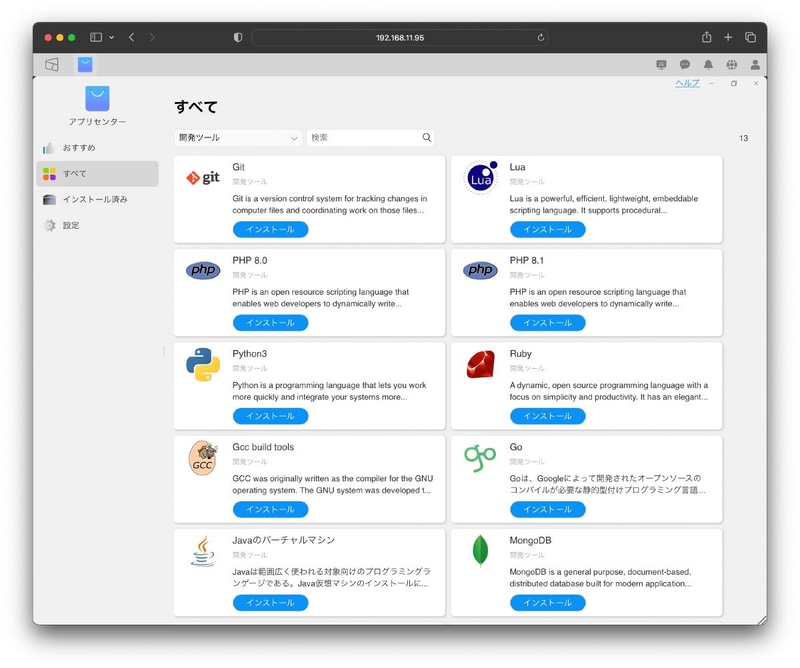This screenshot has width=800, height=668.
Task: Open the user account icon
Action: click(755, 65)
